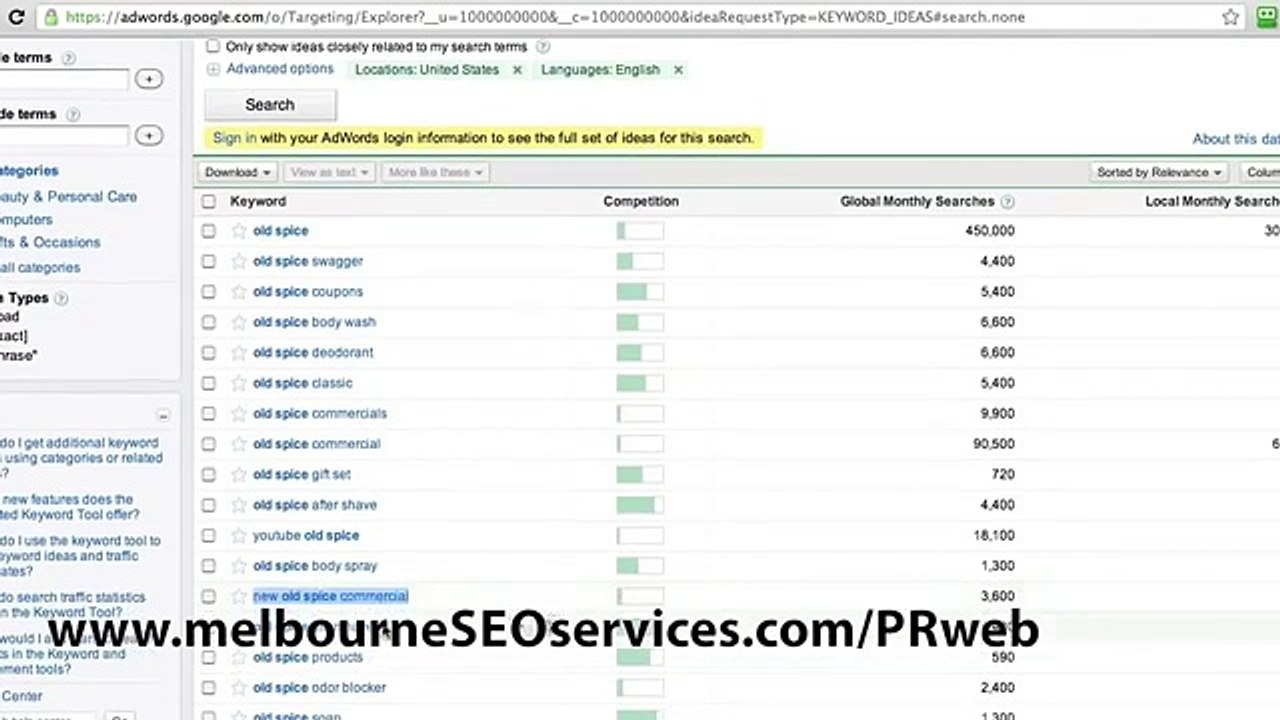Star the 'old spice deodorant' keyword
Image resolution: width=1280 pixels, height=720 pixels.
click(x=239, y=353)
